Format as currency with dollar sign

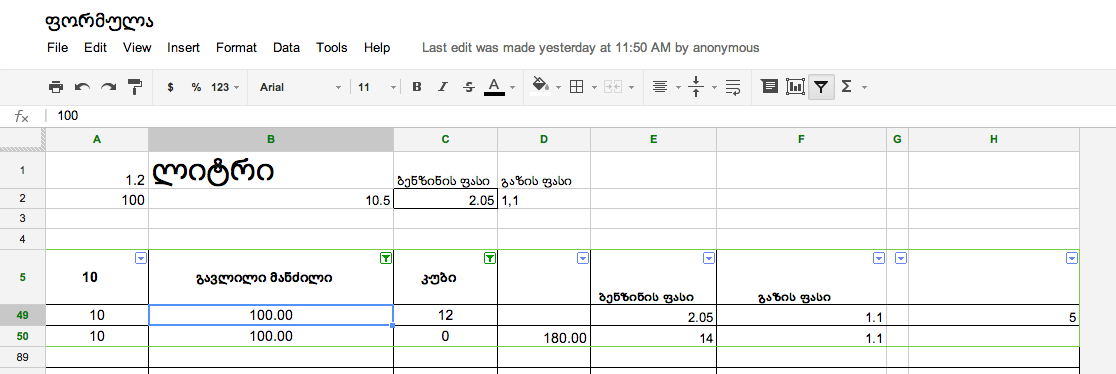point(170,87)
